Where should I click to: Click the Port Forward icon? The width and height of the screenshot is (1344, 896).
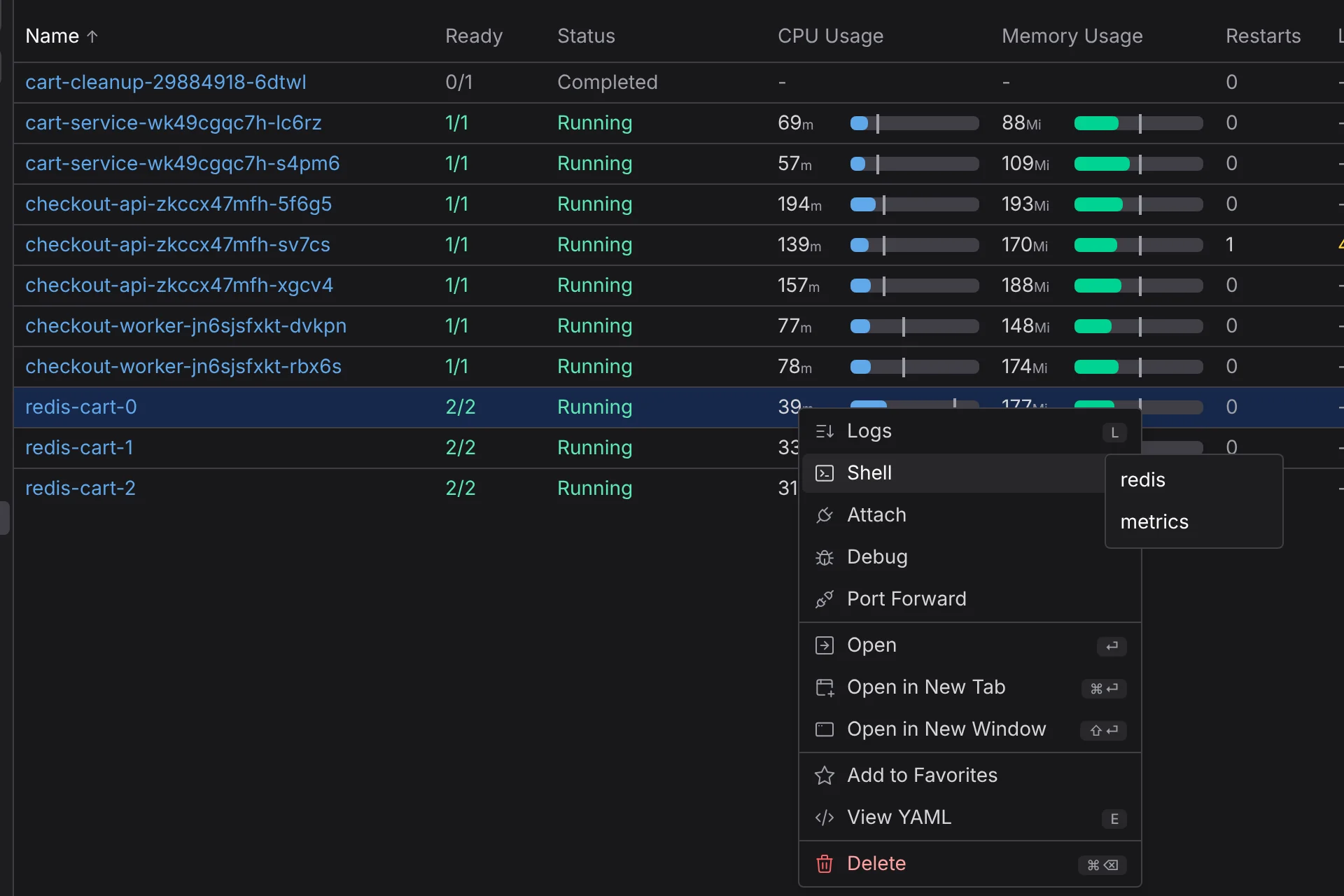click(825, 599)
